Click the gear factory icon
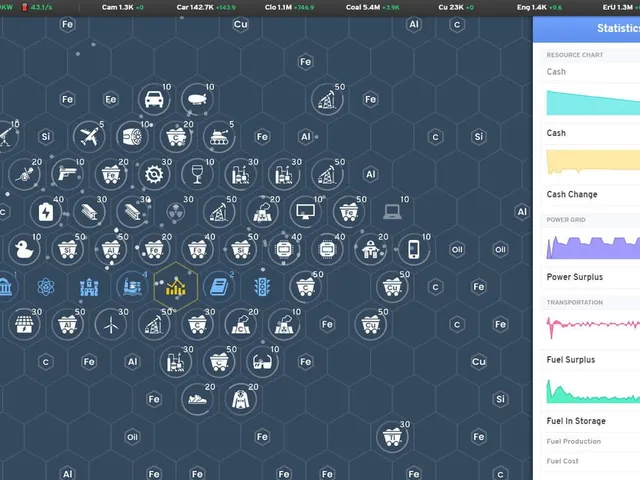Image resolution: width=640 pixels, height=480 pixels. coord(154,174)
